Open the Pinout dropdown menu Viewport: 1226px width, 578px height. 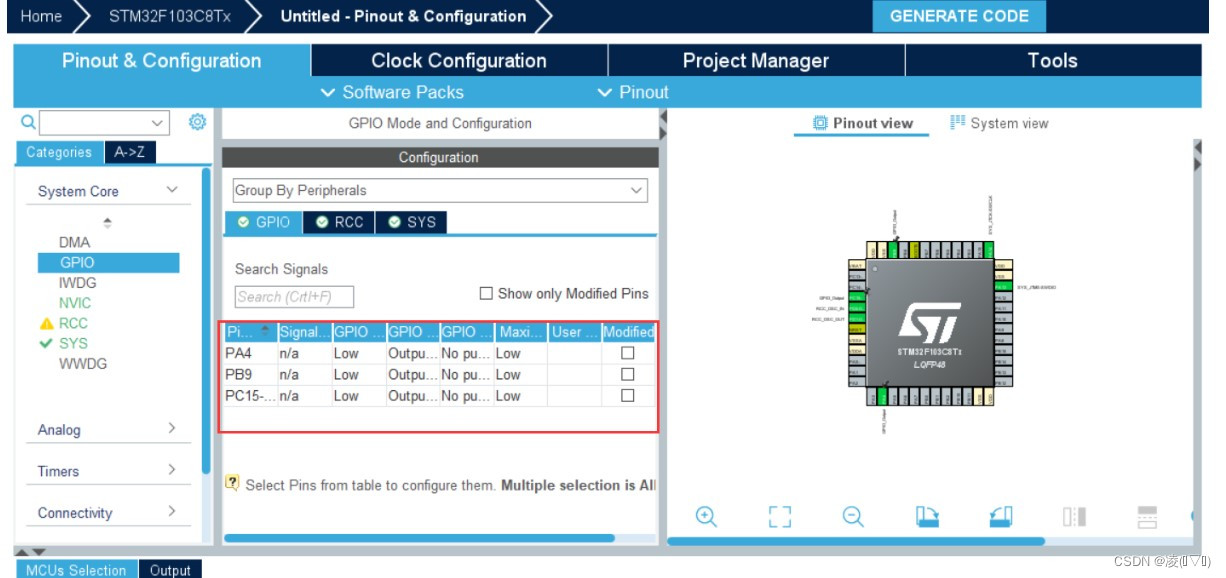click(x=633, y=92)
